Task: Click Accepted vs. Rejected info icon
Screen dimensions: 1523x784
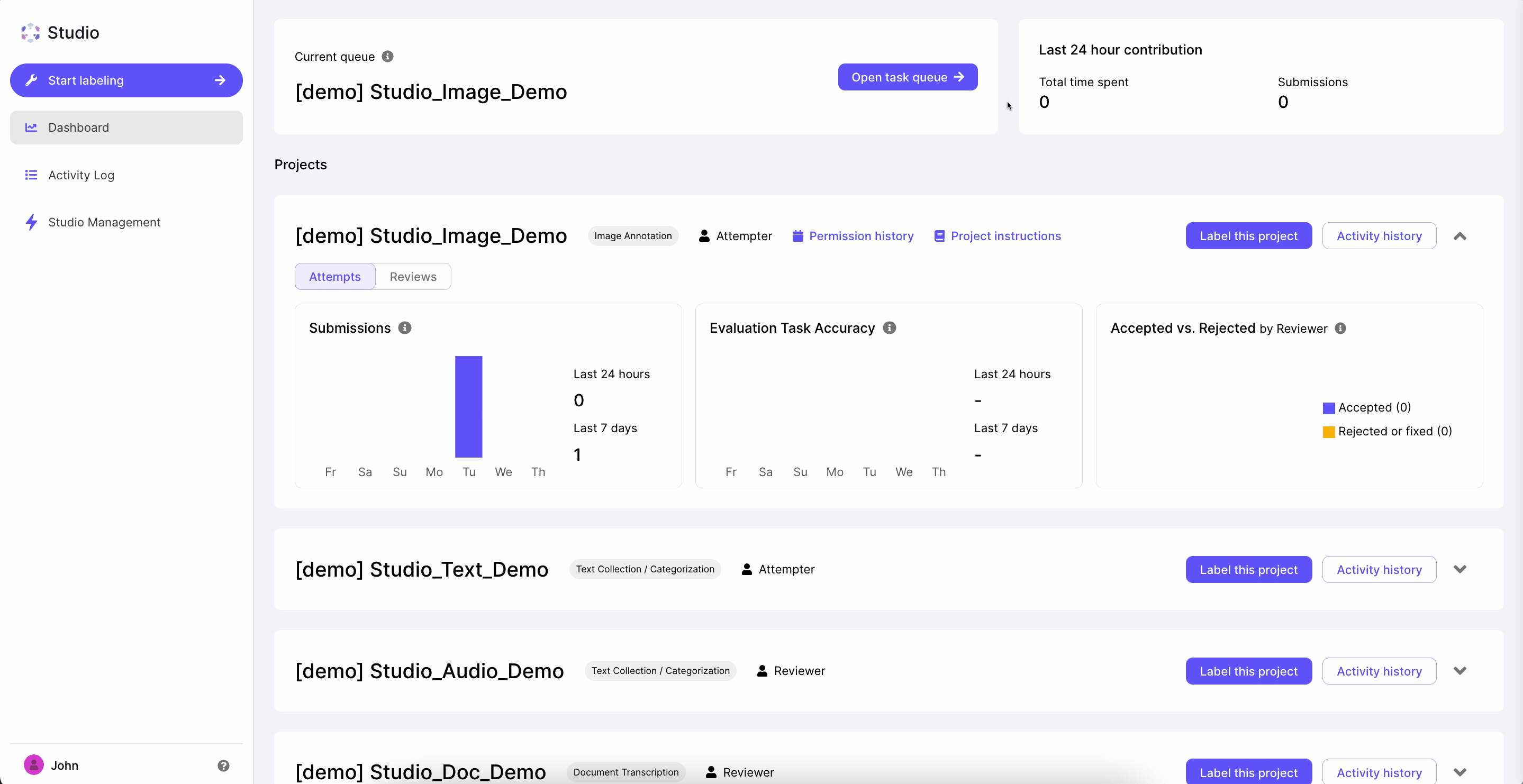Action: pos(1340,329)
